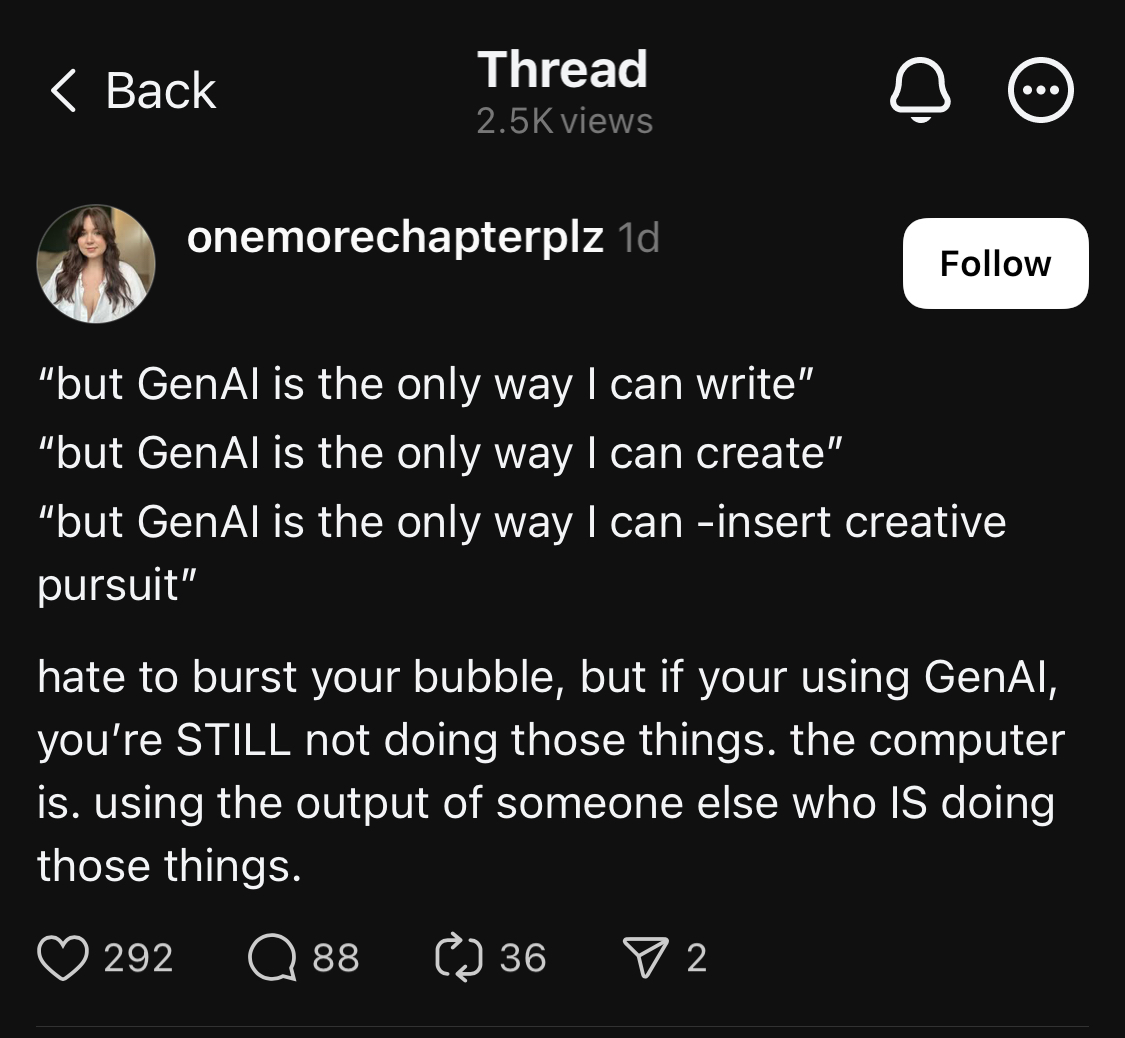1125x1038 pixels.
Task: Like the post with the heart icon
Action: (64, 957)
